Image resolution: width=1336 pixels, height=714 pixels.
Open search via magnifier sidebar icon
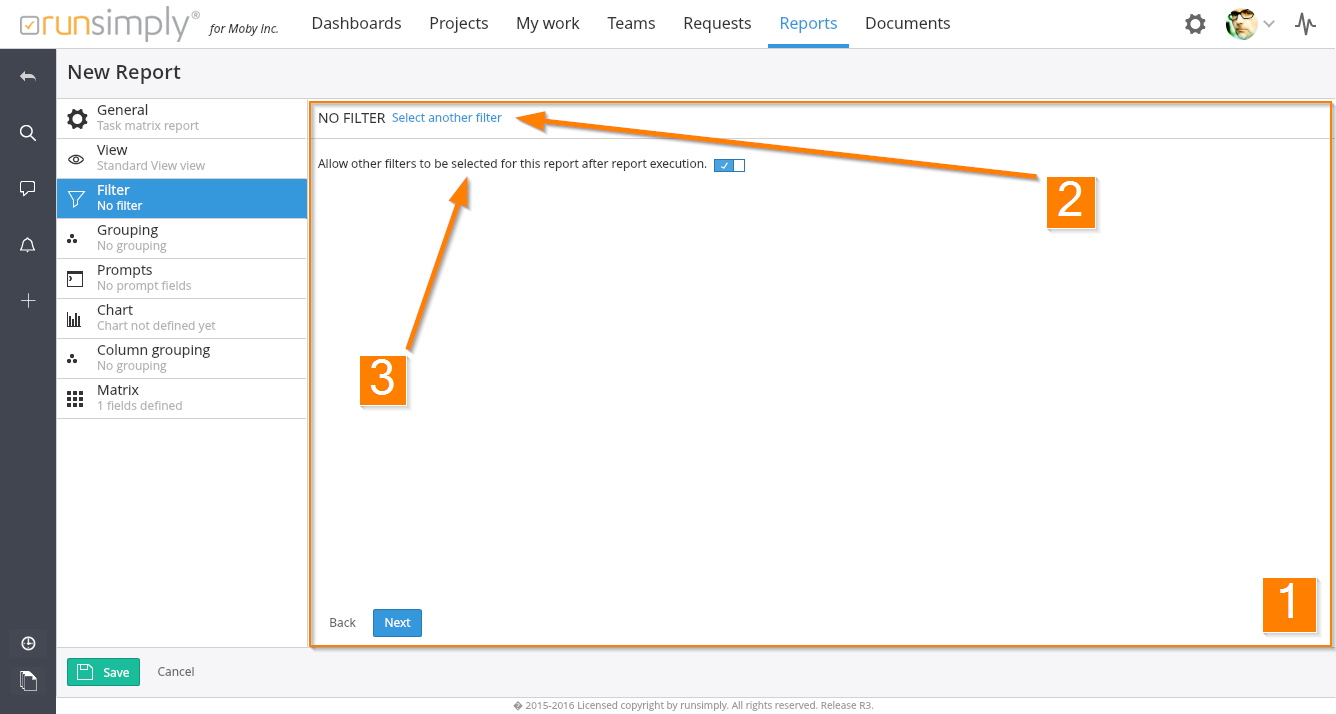(28, 133)
